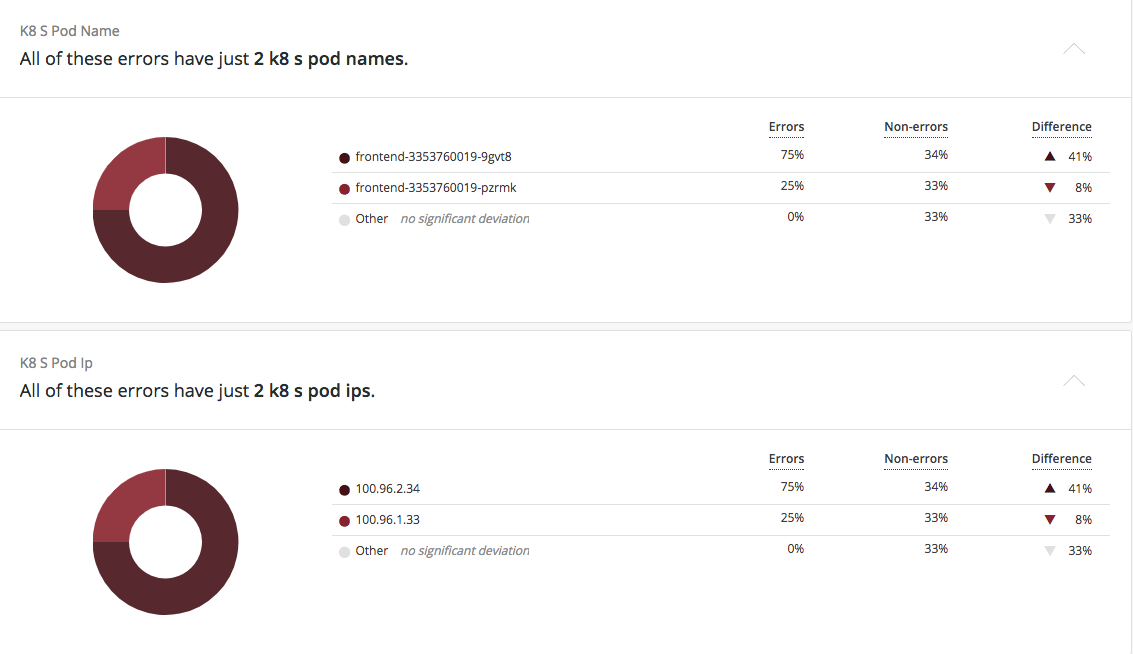Click 34% non-errors value for 9gvt8 pod

click(936, 155)
